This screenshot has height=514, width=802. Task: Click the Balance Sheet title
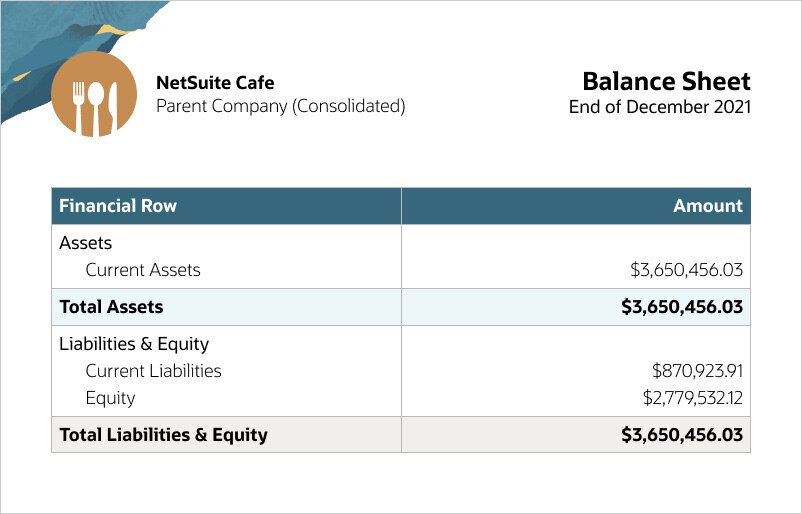point(666,81)
